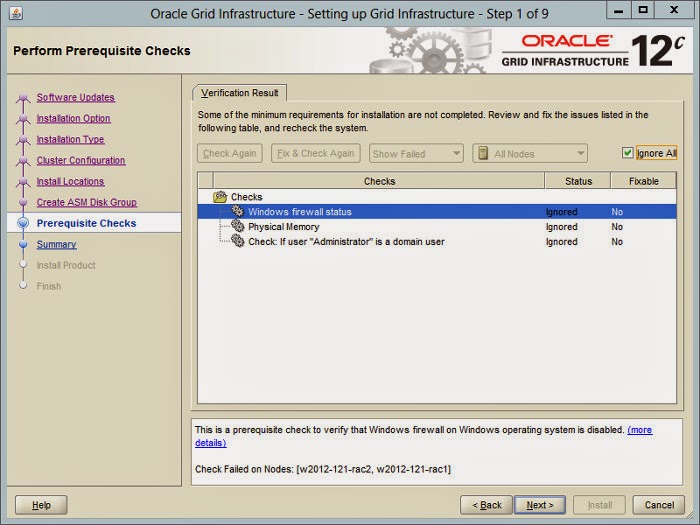Click the Prerequisite Checks step marker circle
The width and height of the screenshot is (700, 525).
click(23, 223)
